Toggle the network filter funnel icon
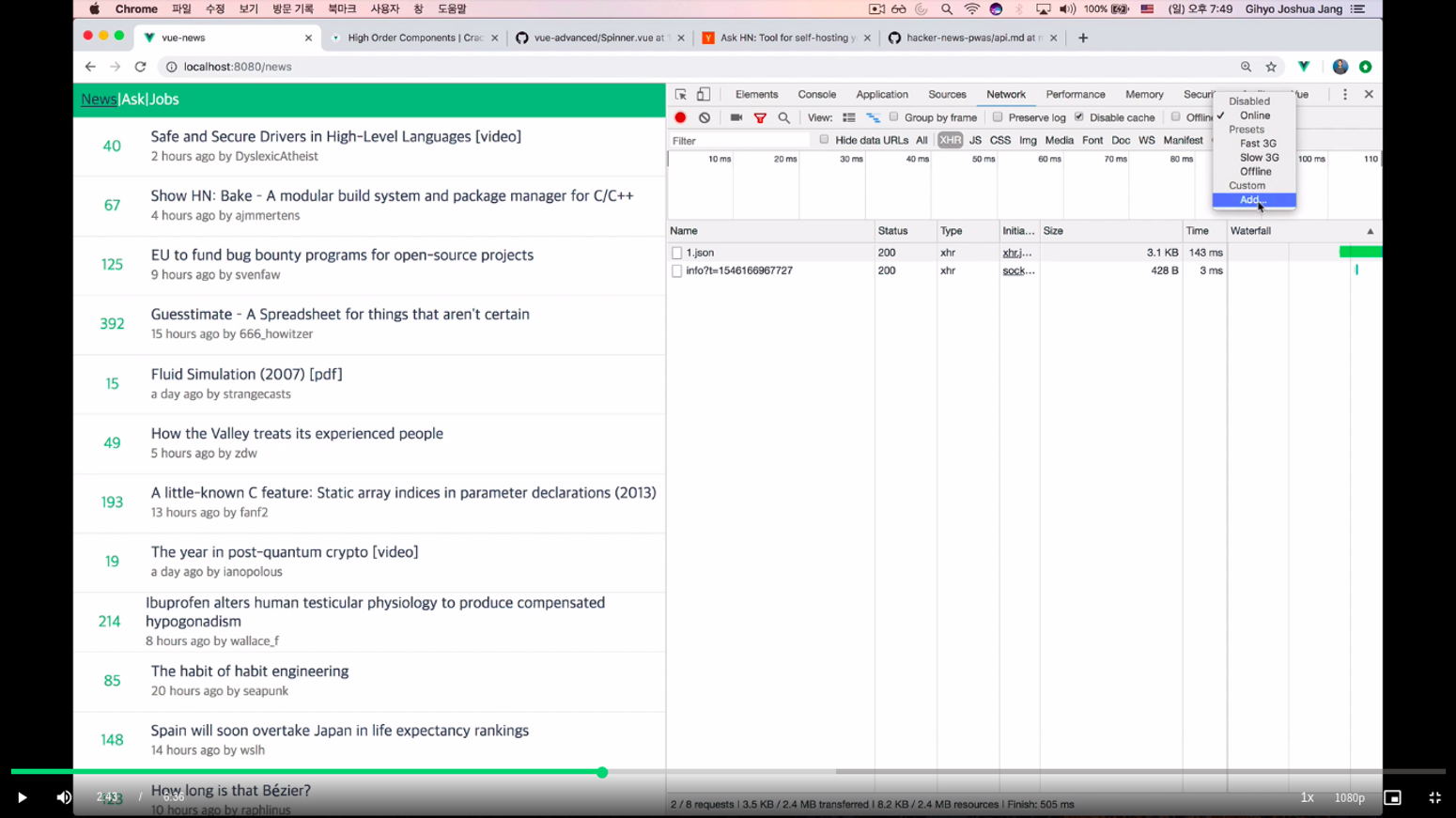The width and height of the screenshot is (1456, 818). point(760,118)
